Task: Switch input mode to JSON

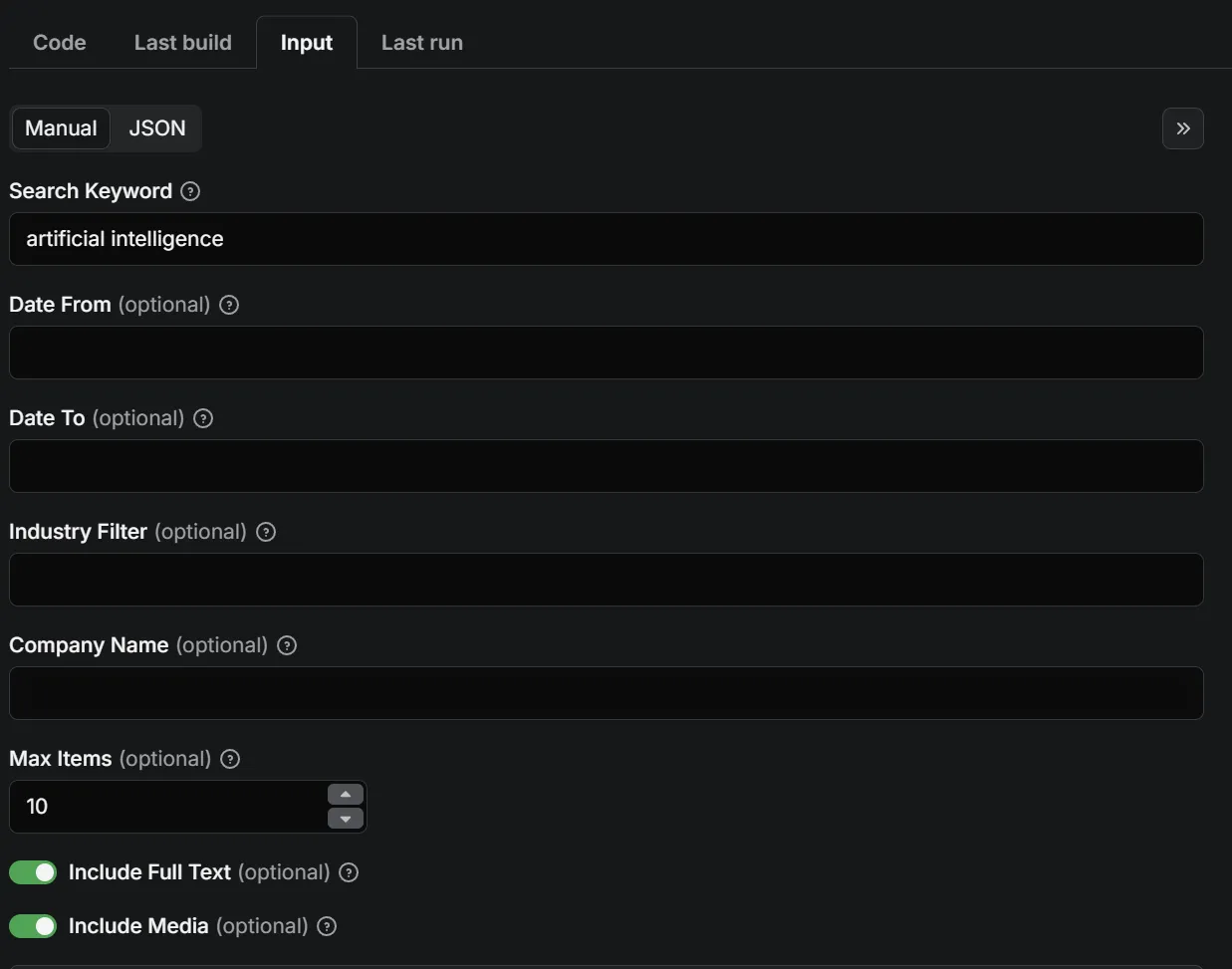Action: 157,128
